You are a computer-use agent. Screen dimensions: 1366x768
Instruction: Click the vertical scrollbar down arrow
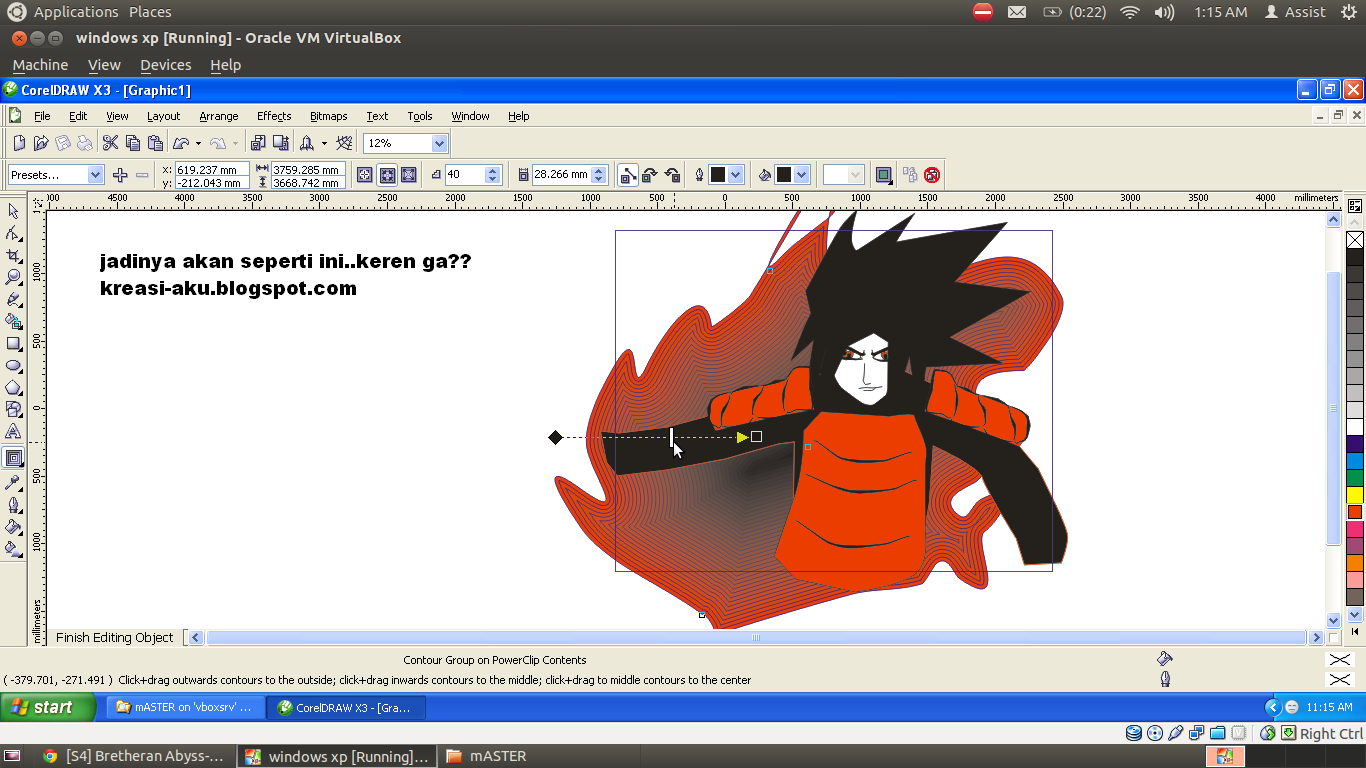[x=1333, y=620]
